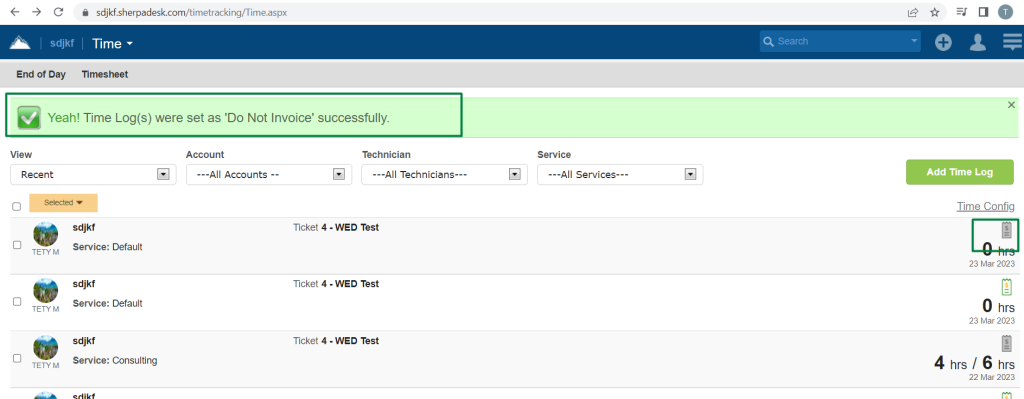
Task: Click the browser address bar URL
Action: 191,12
